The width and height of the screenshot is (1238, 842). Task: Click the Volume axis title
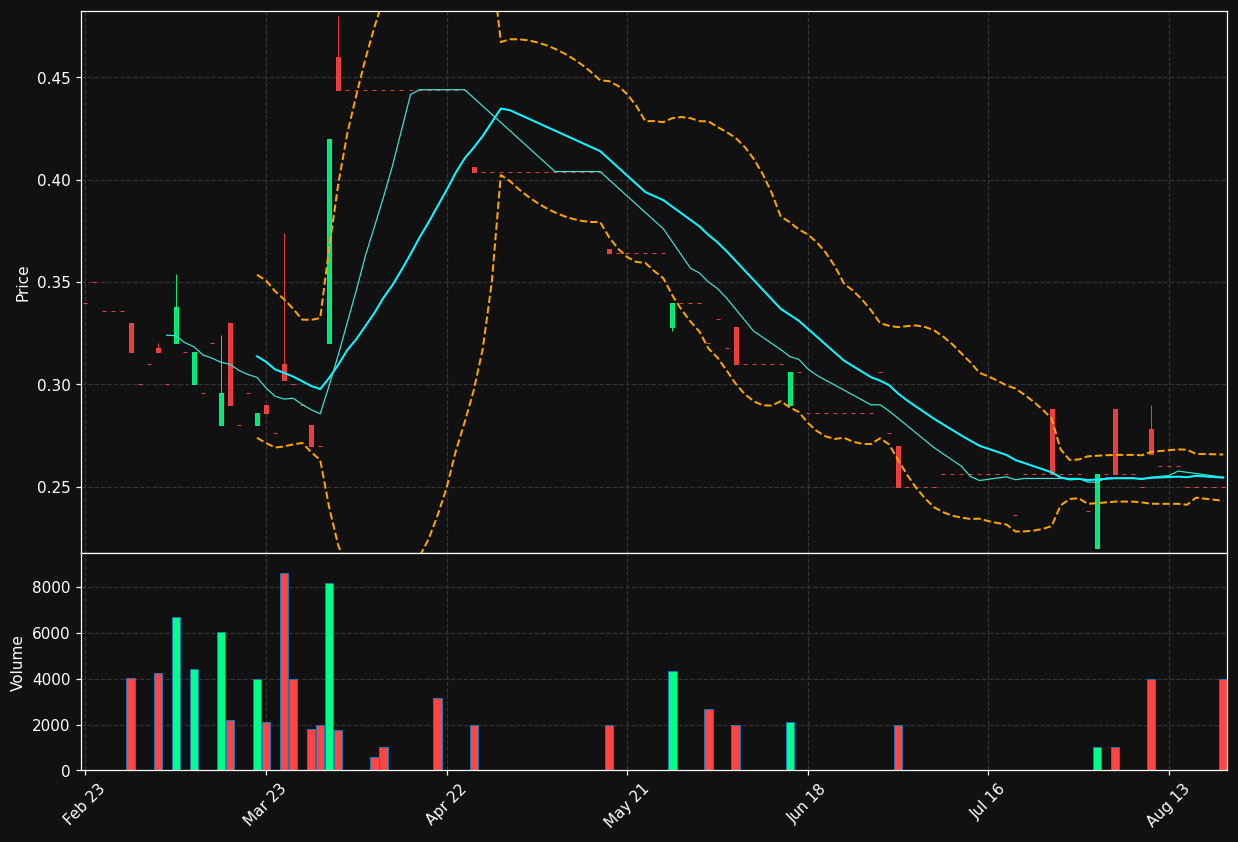pyautogui.click(x=18, y=663)
